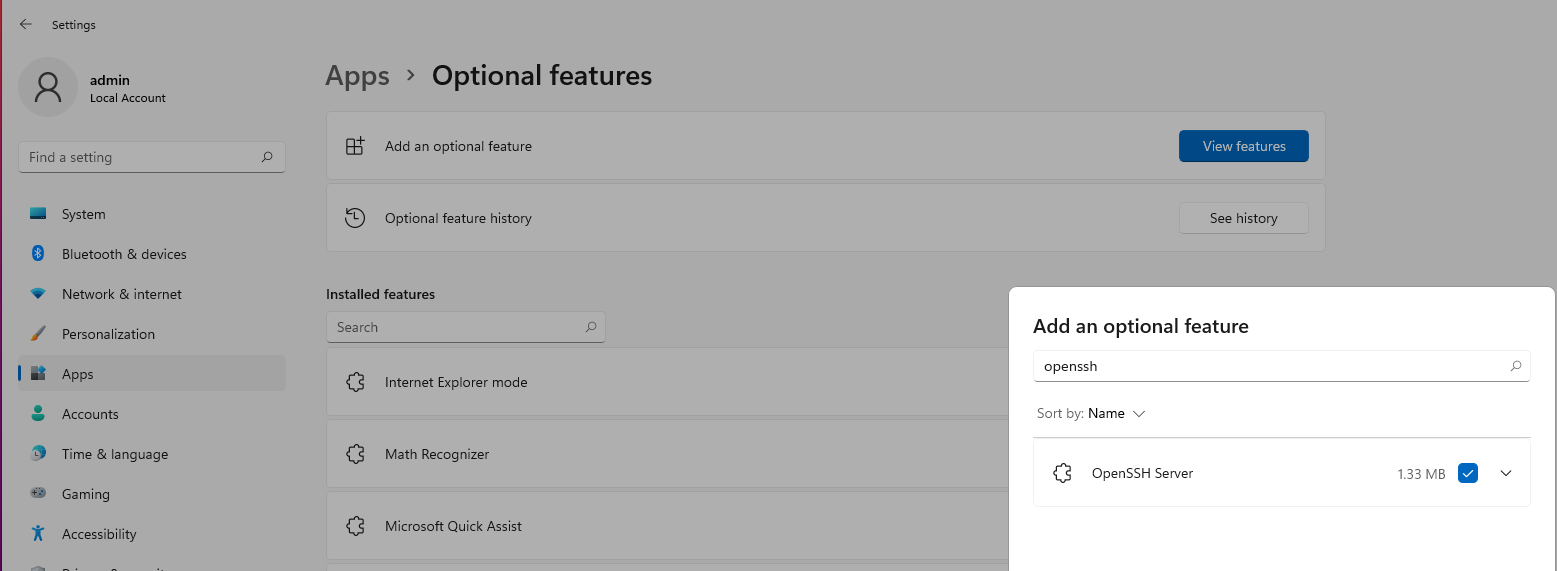This screenshot has height=571, width=1557.
Task: Click the Network & internet wifi icon
Action: [x=38, y=294]
